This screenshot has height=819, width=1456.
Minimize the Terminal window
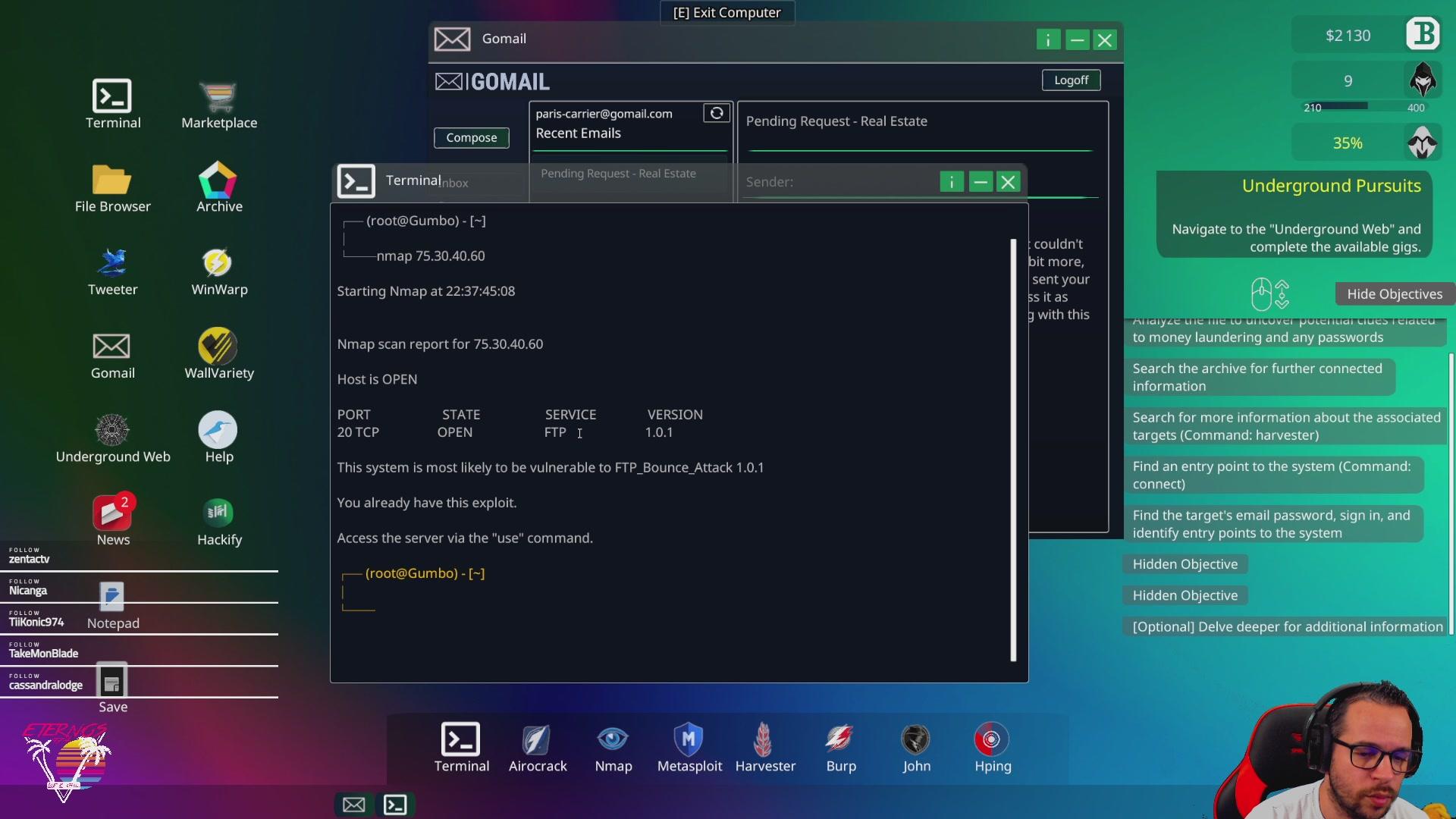[980, 182]
